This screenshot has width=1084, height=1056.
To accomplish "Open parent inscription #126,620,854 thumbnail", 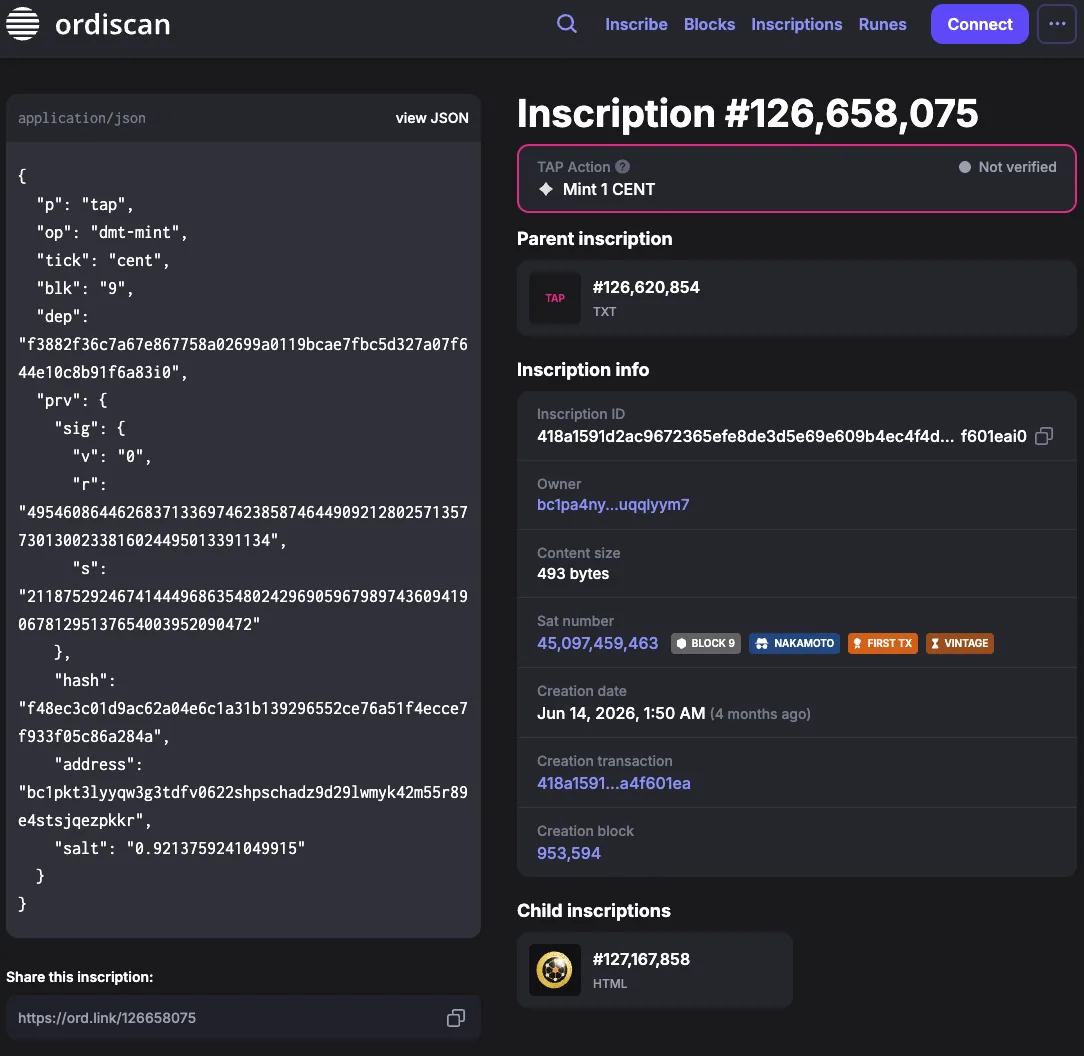I will coord(554,298).
